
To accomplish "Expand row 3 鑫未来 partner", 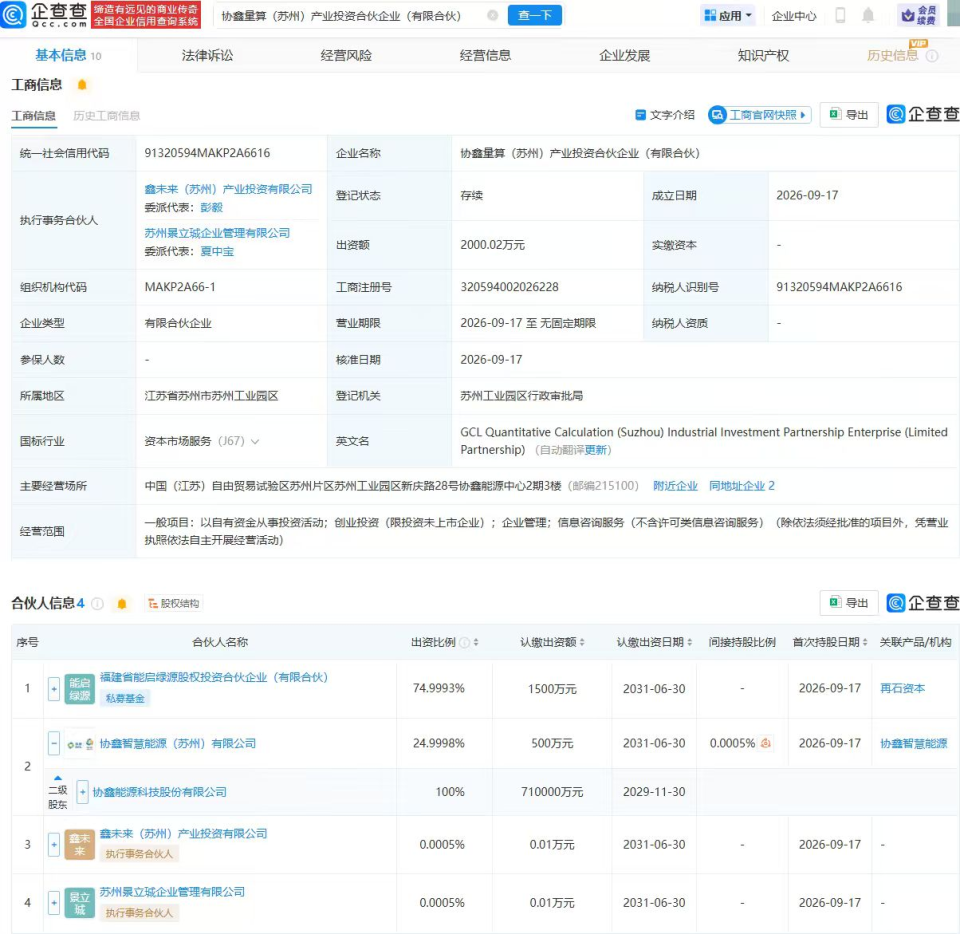I will (x=54, y=845).
